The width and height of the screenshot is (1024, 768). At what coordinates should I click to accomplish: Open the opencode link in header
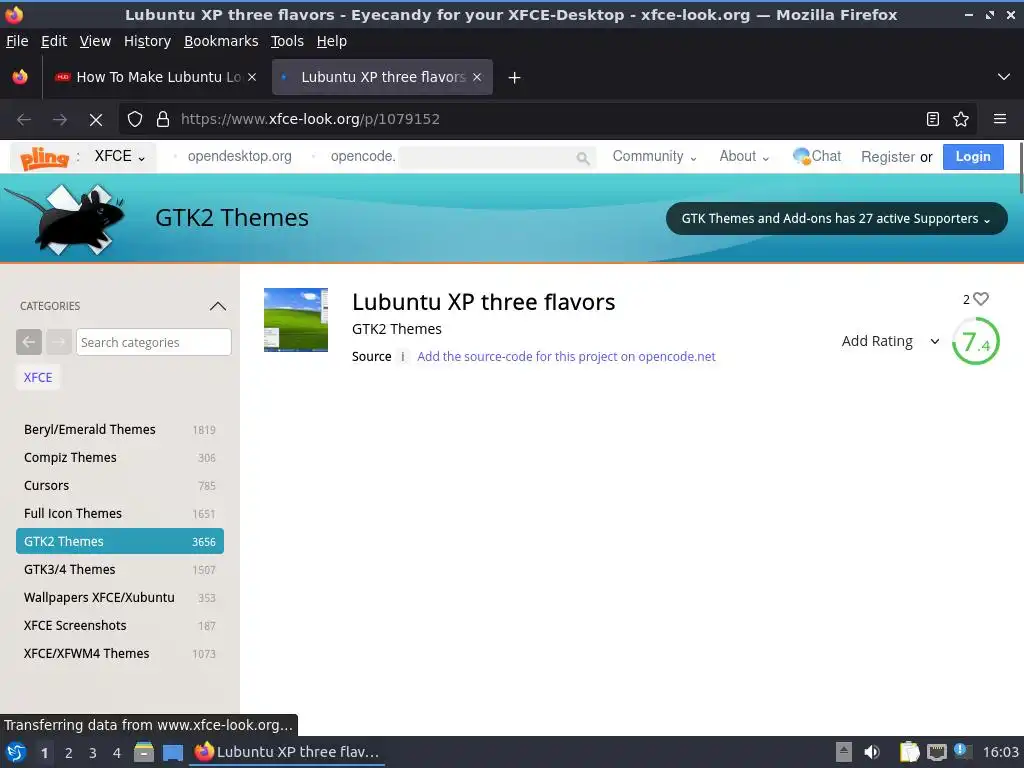363,157
